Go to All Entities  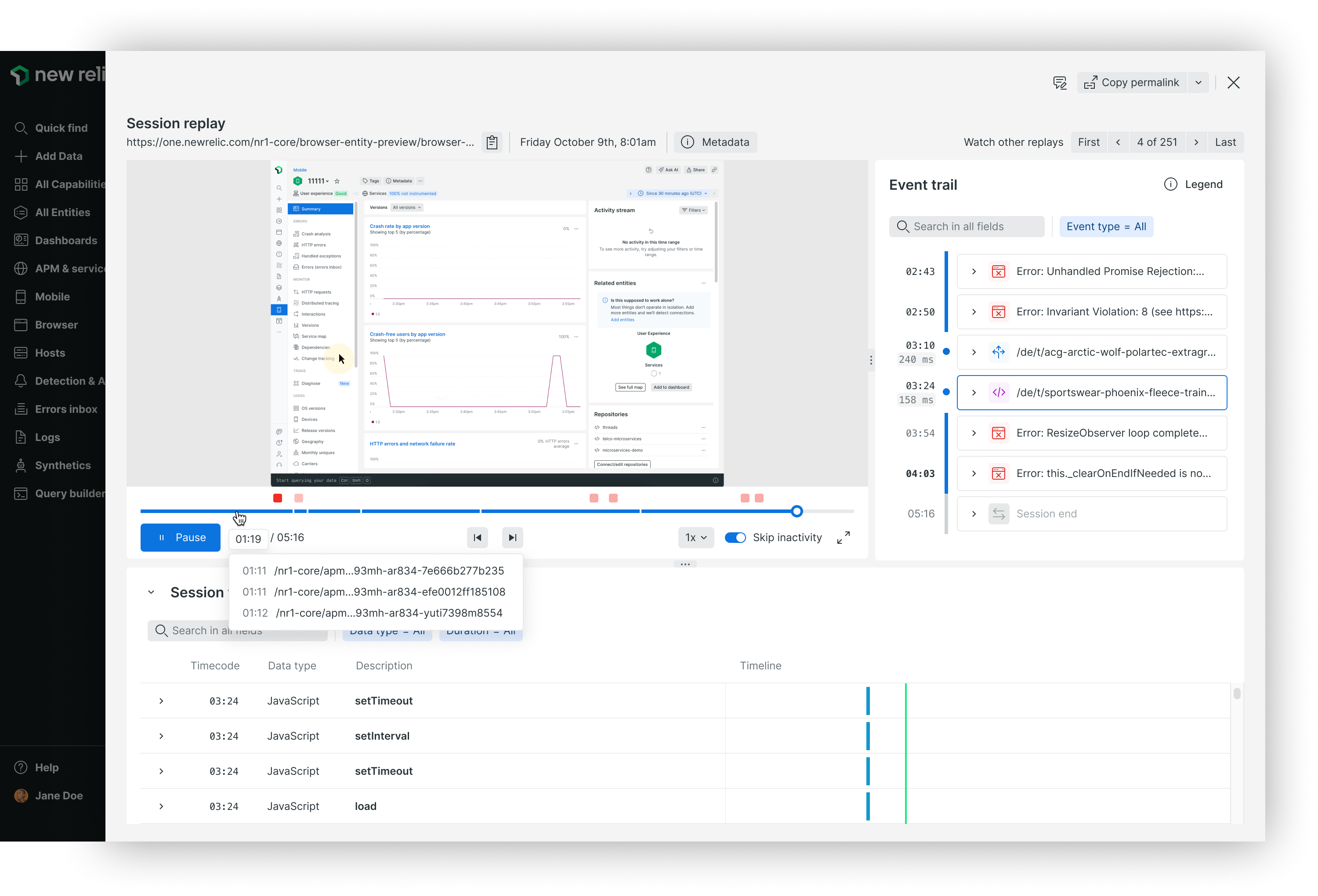(x=52, y=213)
